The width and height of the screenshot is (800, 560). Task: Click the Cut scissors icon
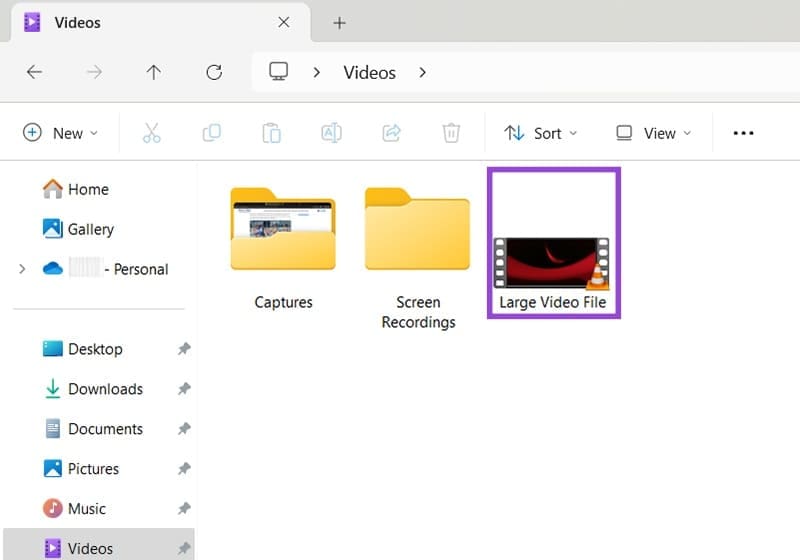[x=152, y=133]
